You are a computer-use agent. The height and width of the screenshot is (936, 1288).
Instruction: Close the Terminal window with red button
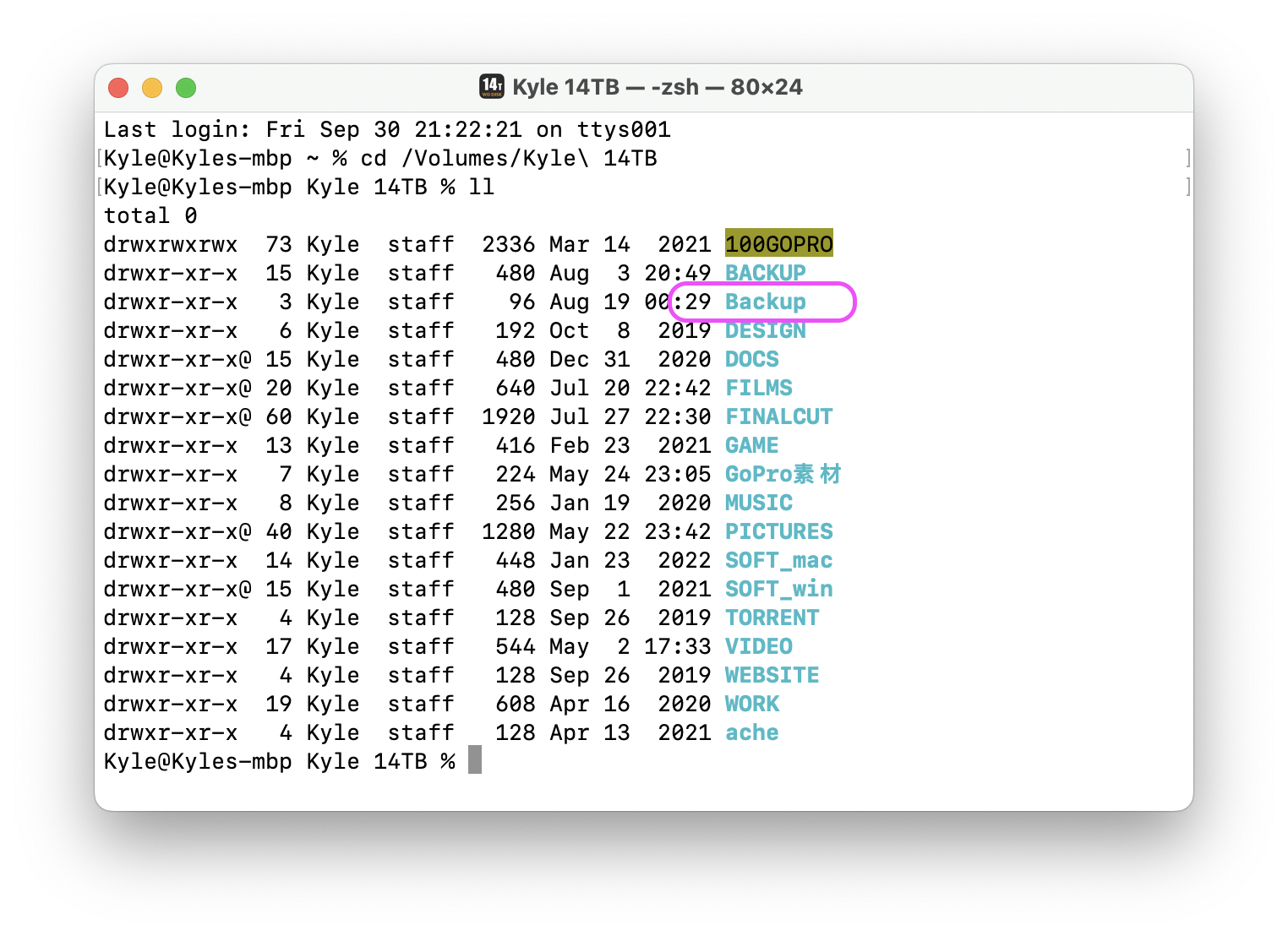[x=118, y=88]
